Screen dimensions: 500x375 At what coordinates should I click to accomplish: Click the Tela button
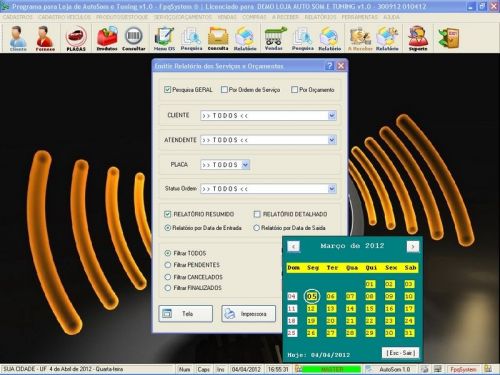pos(186,314)
